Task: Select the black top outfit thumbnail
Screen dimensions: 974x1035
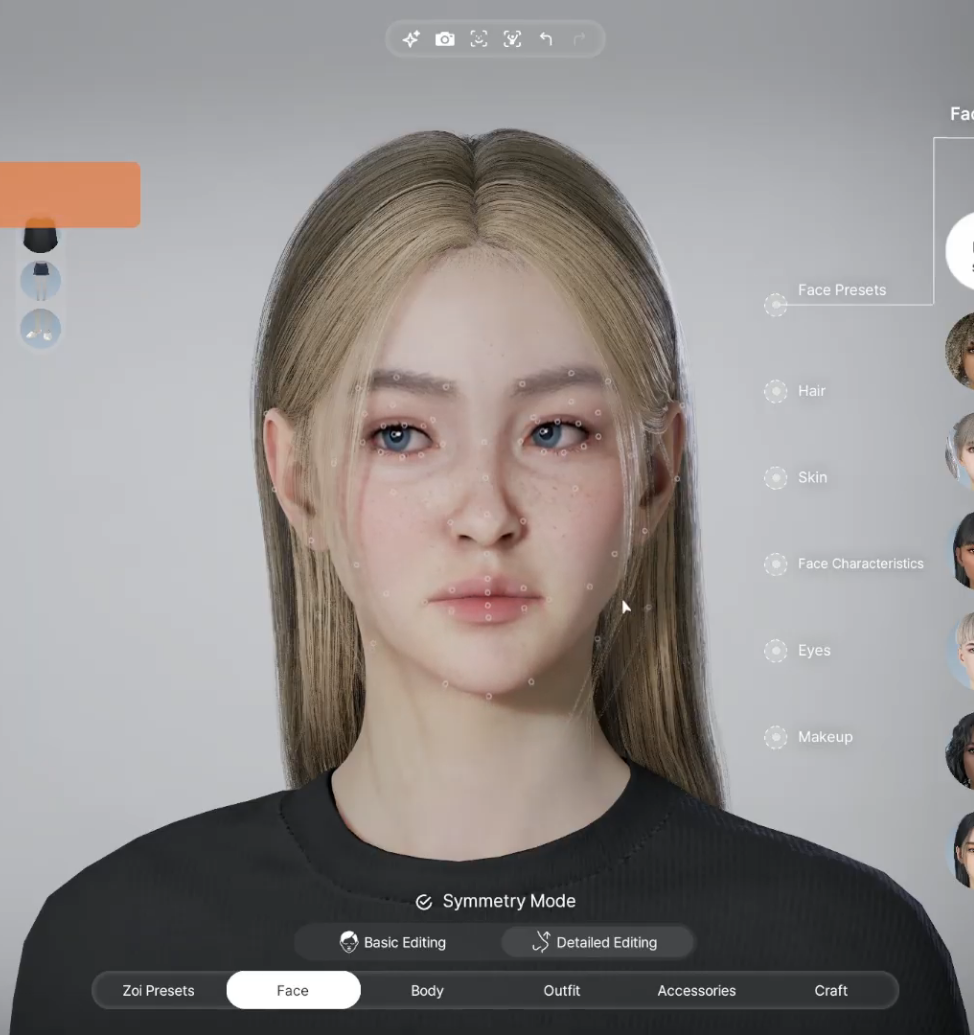Action: pyautogui.click(x=40, y=236)
